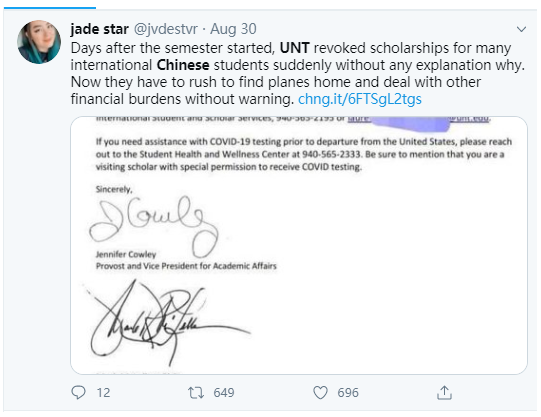Click the retweet count 649
The height and width of the screenshot is (417, 541).
[x=224, y=393]
